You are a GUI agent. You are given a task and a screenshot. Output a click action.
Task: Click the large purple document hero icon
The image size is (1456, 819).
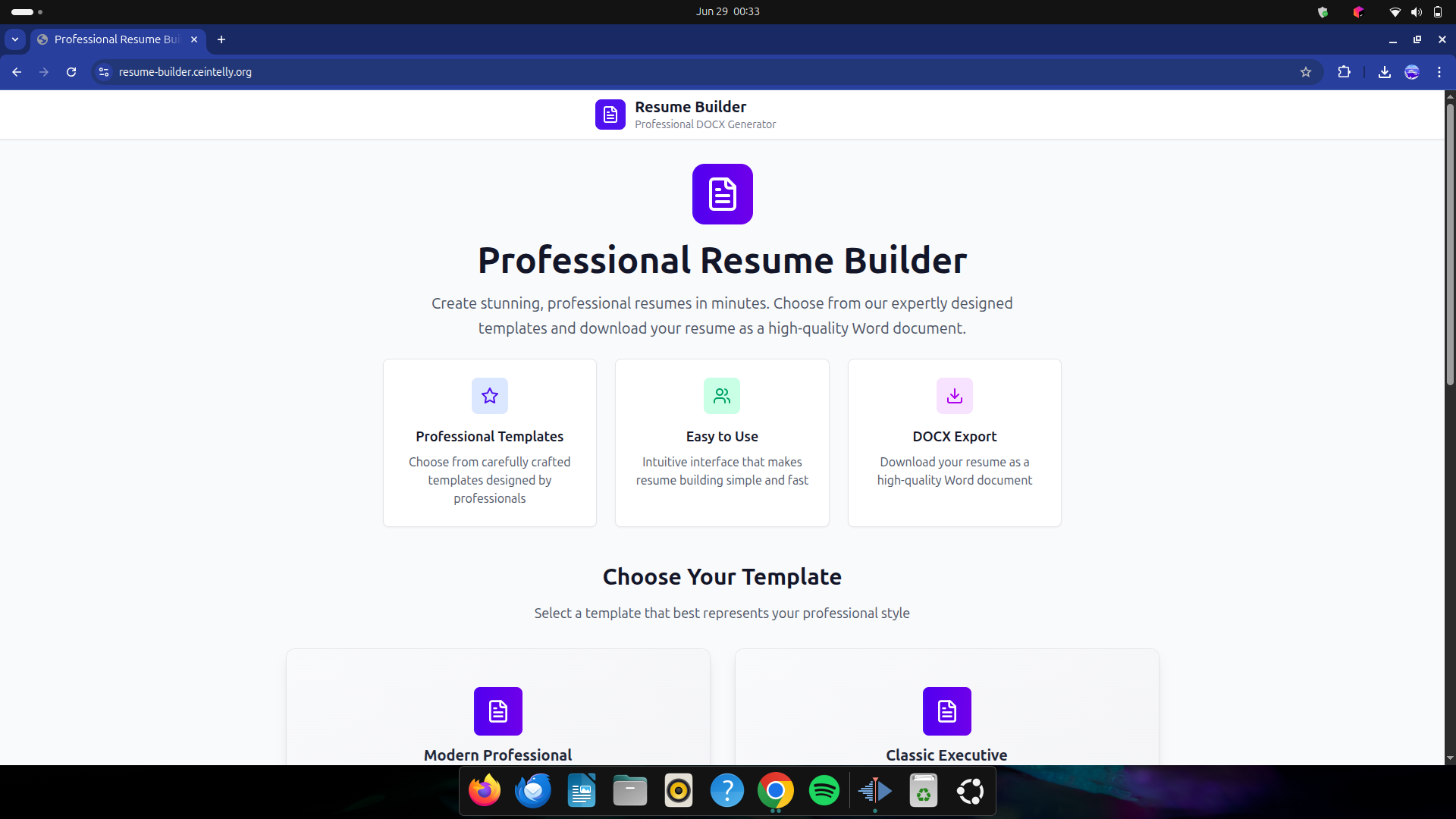[x=722, y=194]
